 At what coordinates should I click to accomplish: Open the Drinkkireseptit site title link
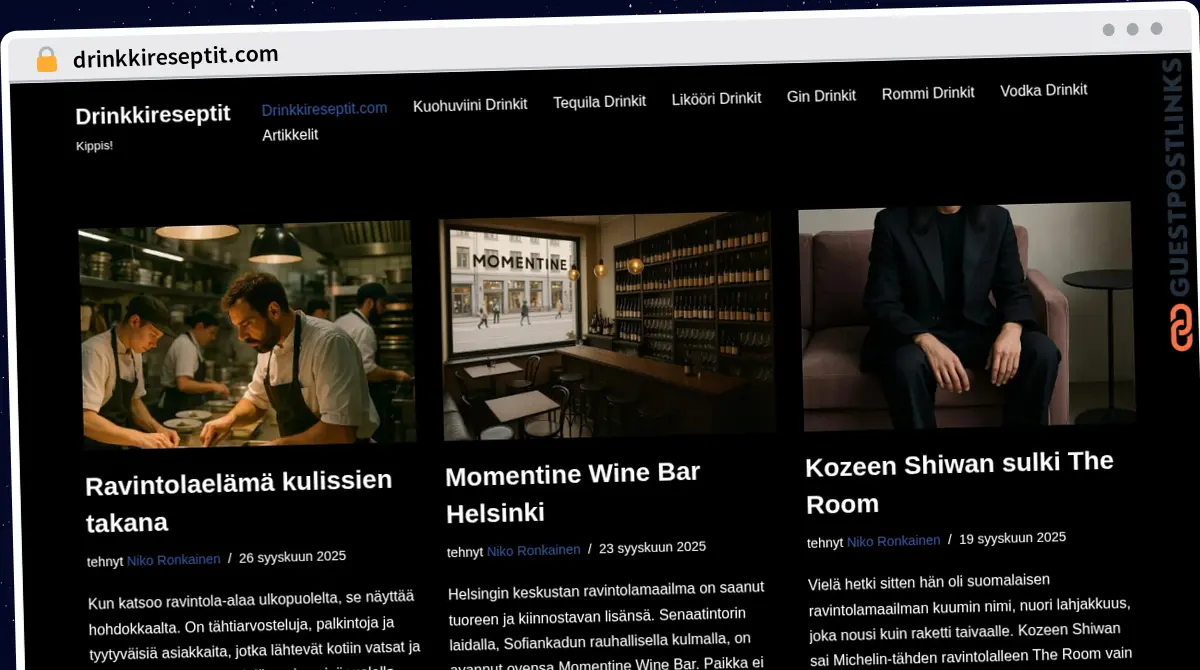153,115
